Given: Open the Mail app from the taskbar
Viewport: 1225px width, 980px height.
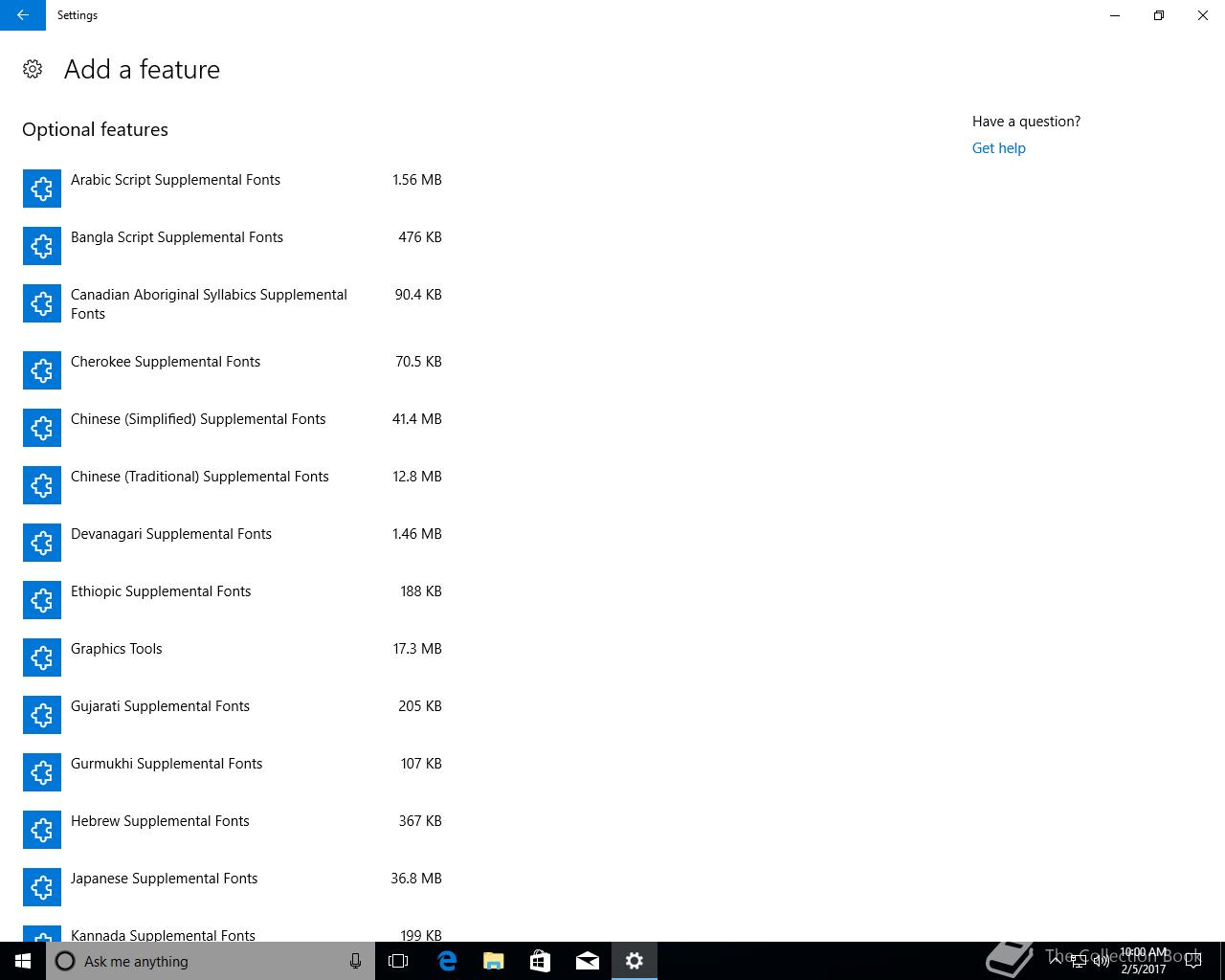Looking at the screenshot, I should pyautogui.click(x=587, y=961).
